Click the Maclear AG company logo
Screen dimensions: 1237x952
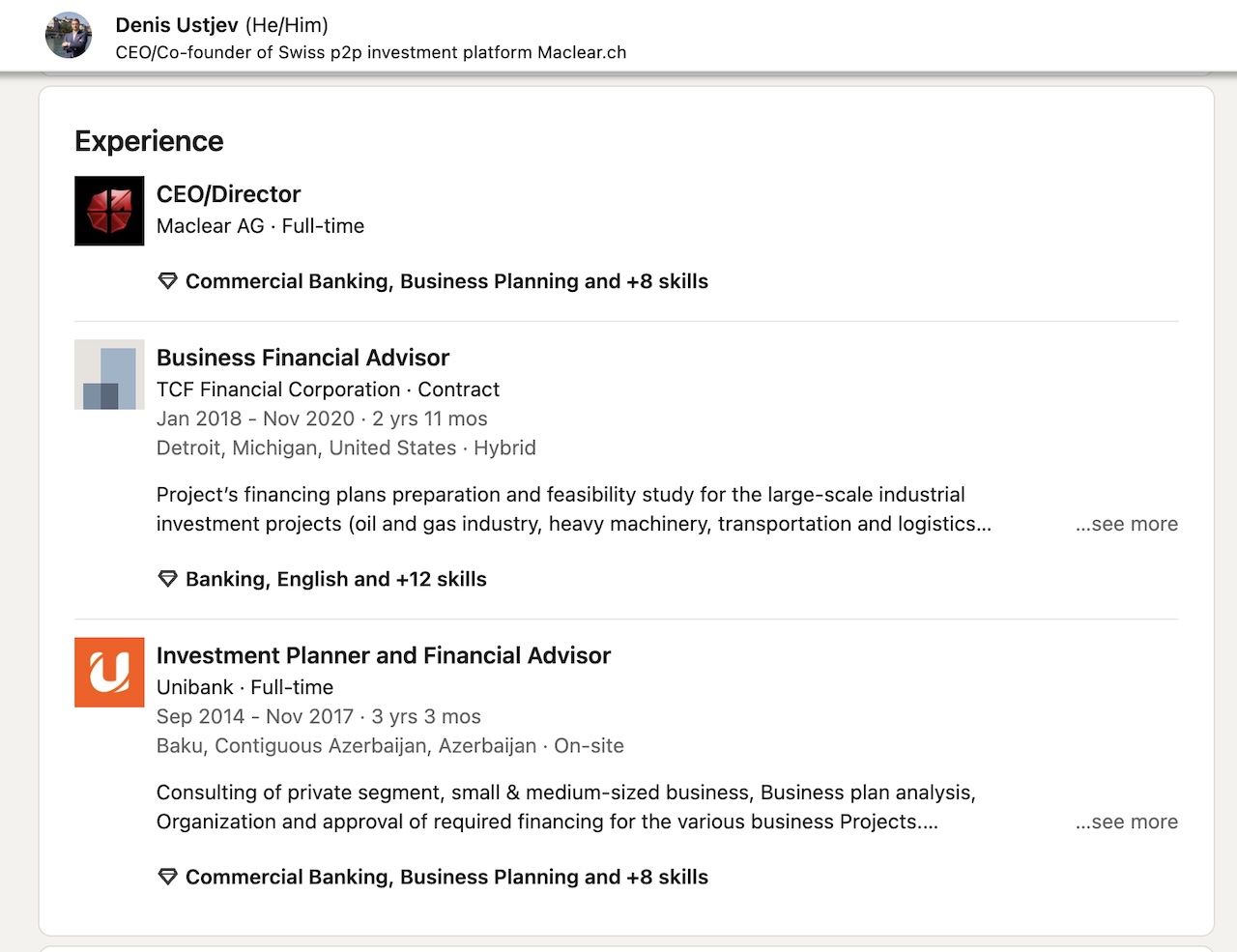pos(109,211)
